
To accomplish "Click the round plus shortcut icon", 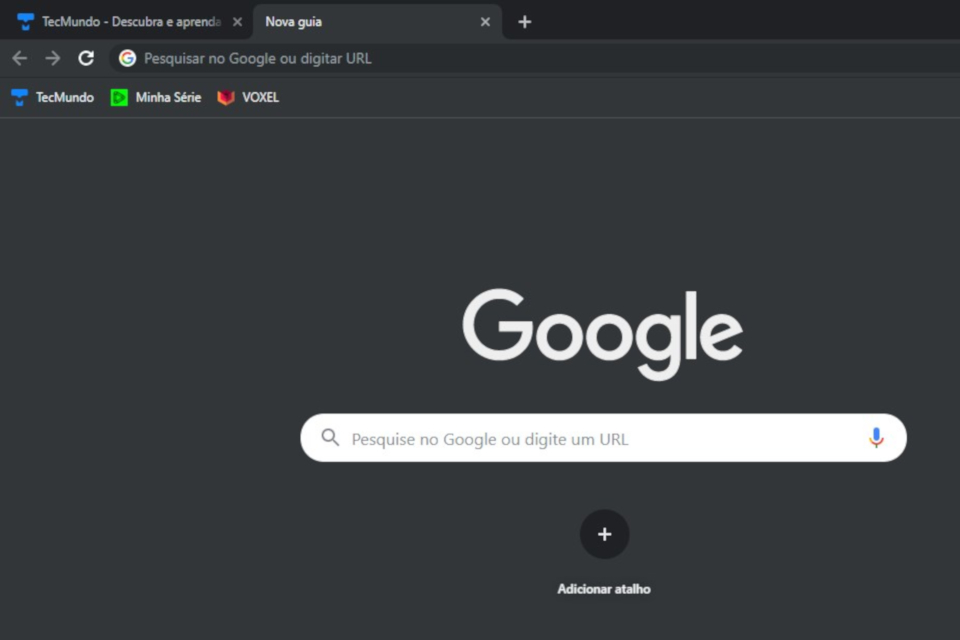I will tap(604, 534).
